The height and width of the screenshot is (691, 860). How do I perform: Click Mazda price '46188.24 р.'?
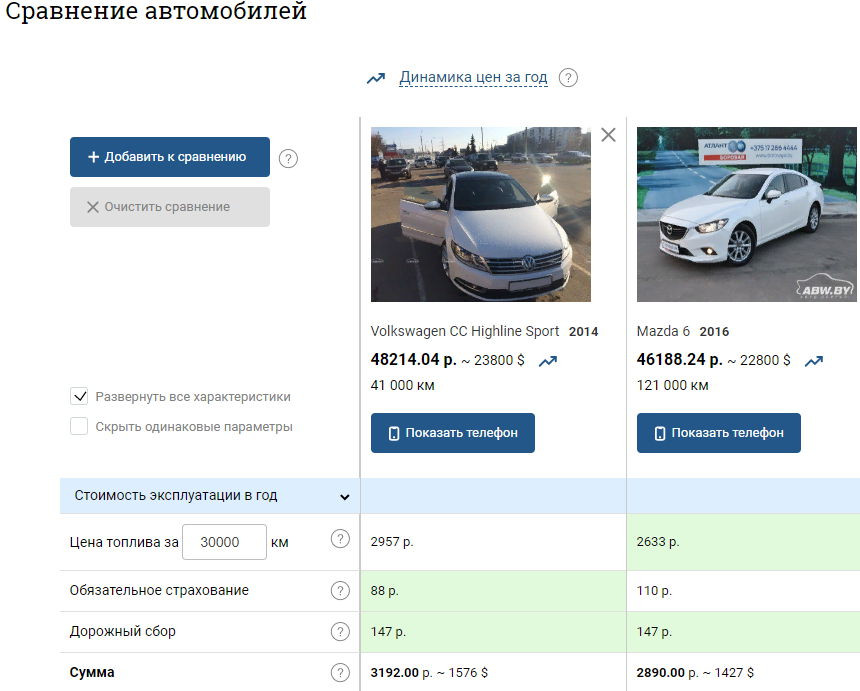click(x=680, y=360)
